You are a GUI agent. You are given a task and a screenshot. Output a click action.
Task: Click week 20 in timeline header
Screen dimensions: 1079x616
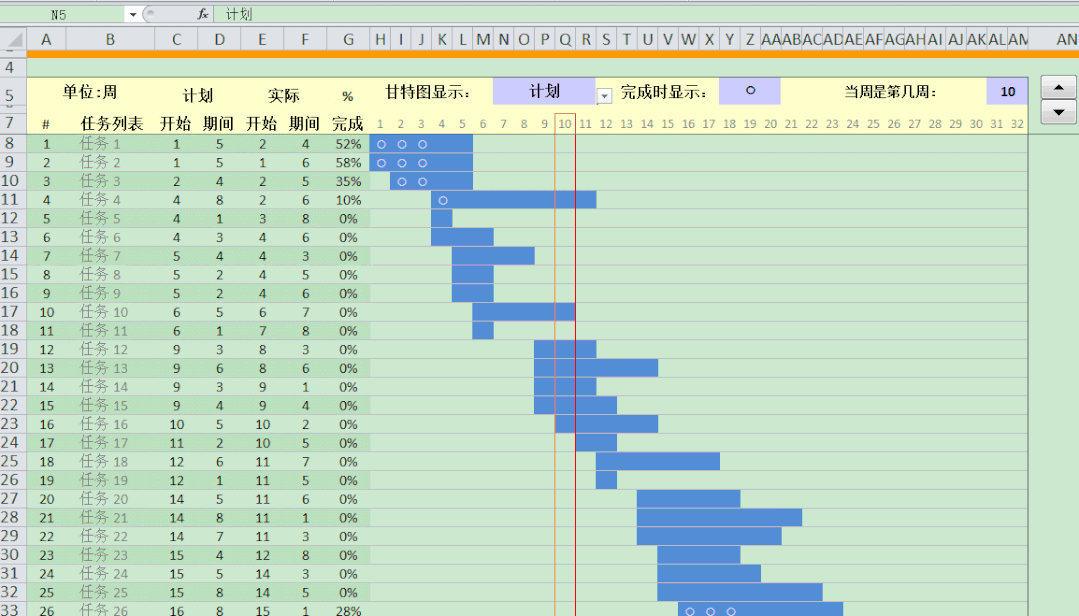(771, 124)
